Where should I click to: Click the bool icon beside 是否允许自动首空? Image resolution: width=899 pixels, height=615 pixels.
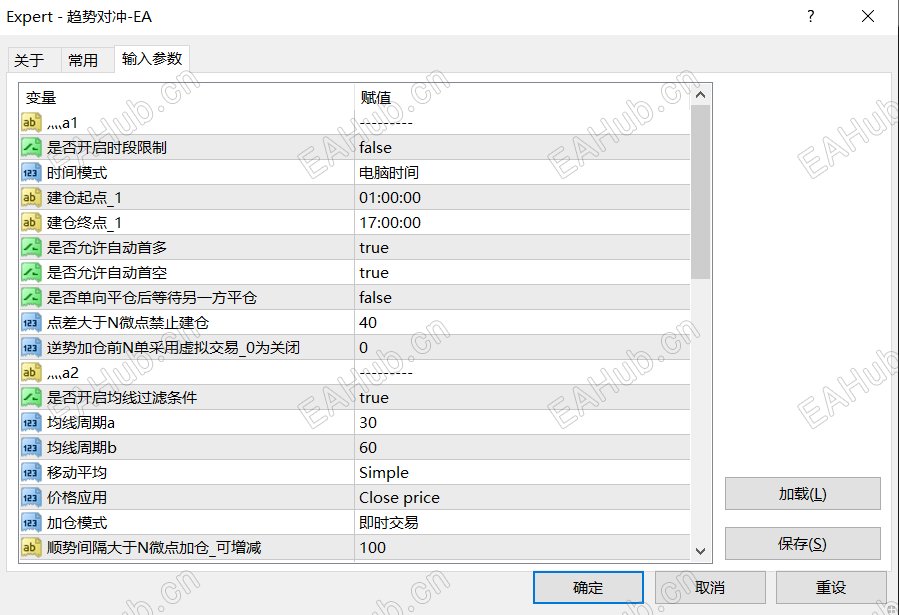pyautogui.click(x=31, y=272)
